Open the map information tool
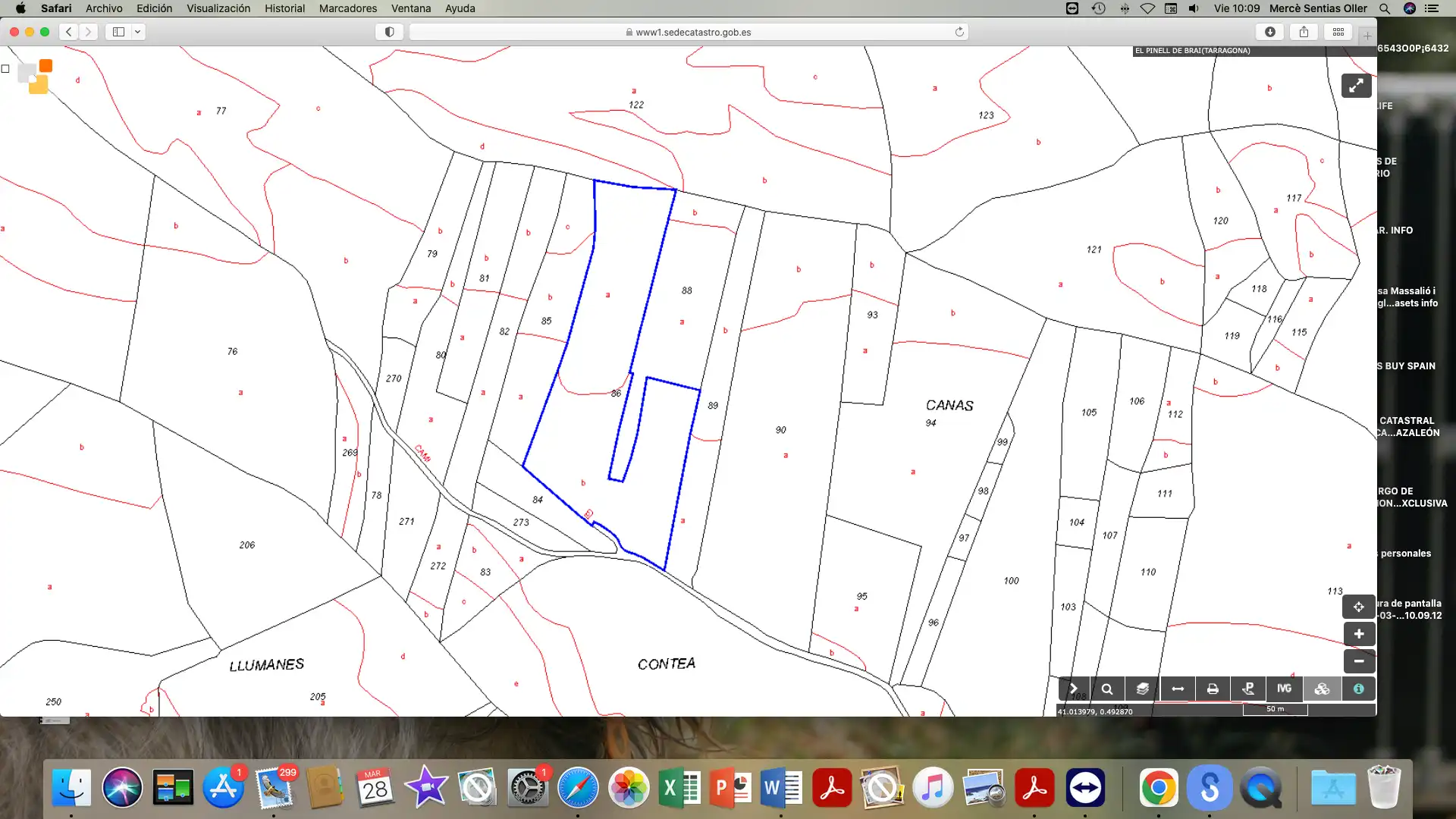 (1358, 689)
